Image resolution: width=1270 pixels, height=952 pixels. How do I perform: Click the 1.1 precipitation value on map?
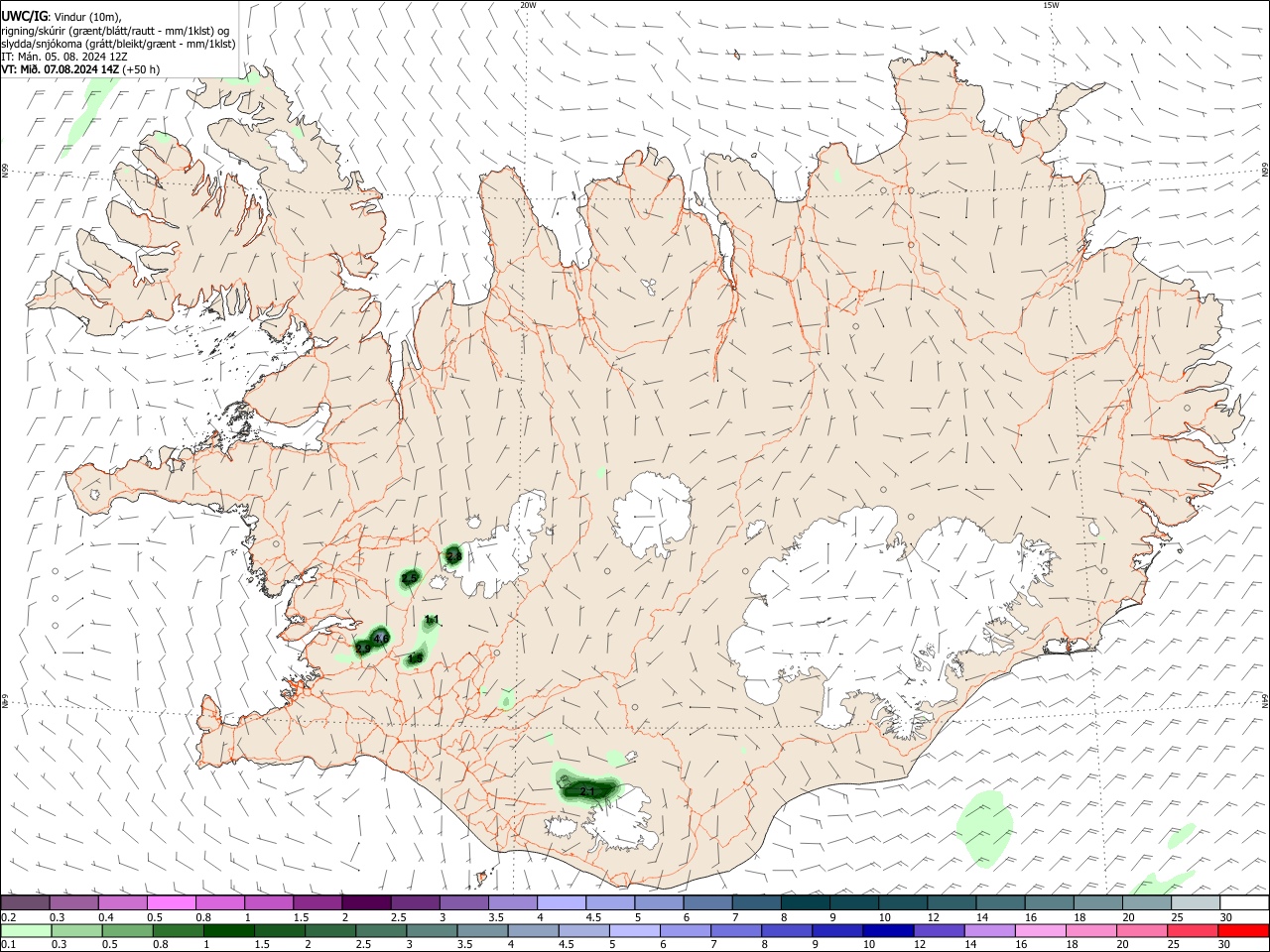[x=432, y=620]
